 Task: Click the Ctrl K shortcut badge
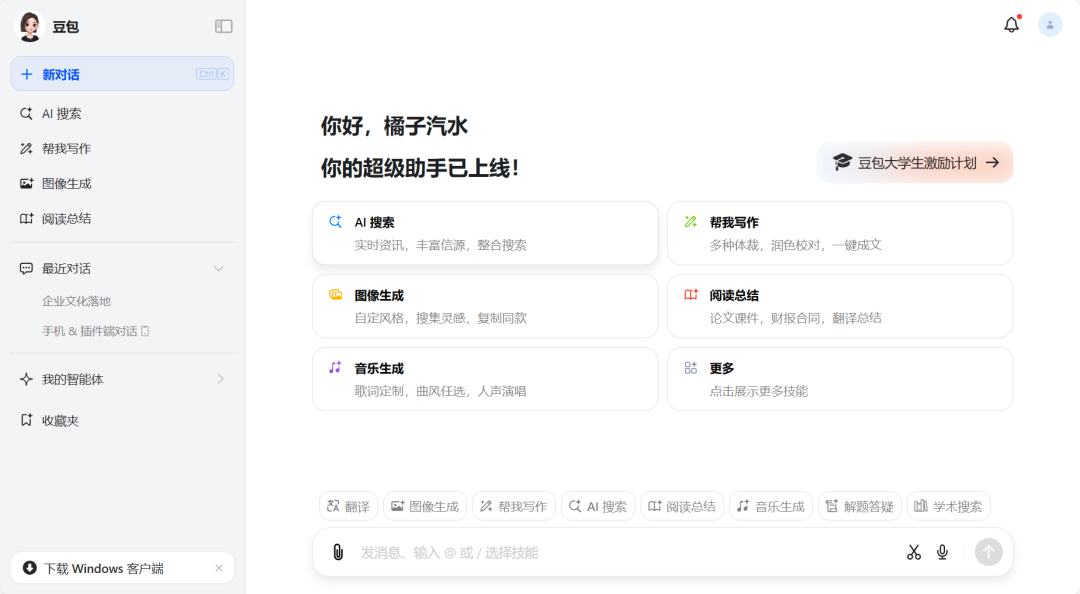212,74
